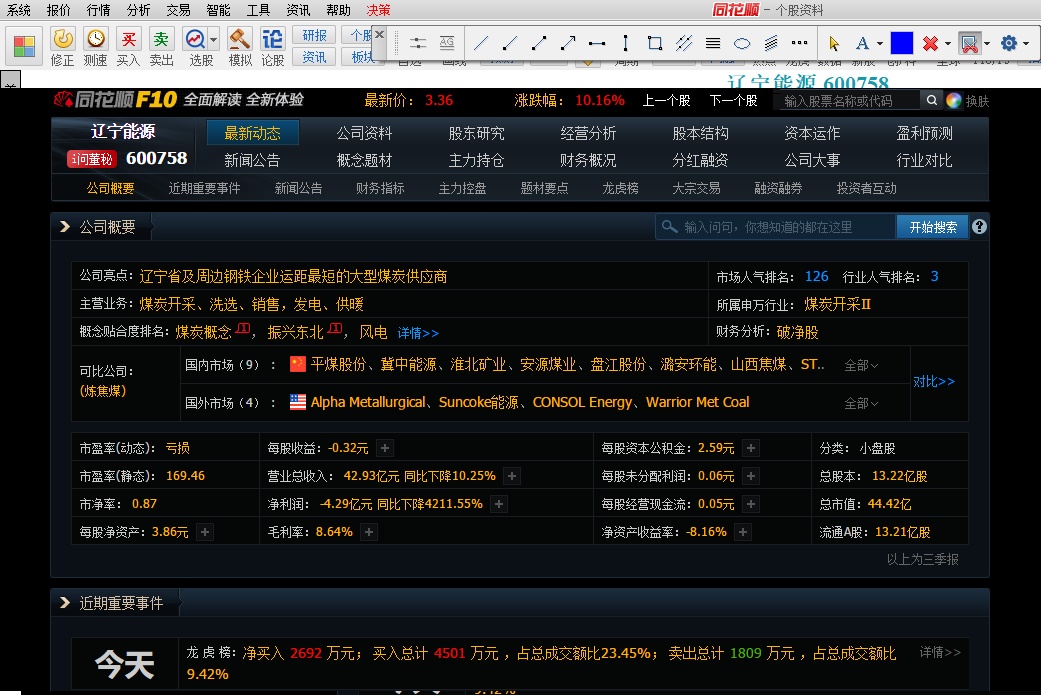Focus the stock name or code search field

coord(847,101)
